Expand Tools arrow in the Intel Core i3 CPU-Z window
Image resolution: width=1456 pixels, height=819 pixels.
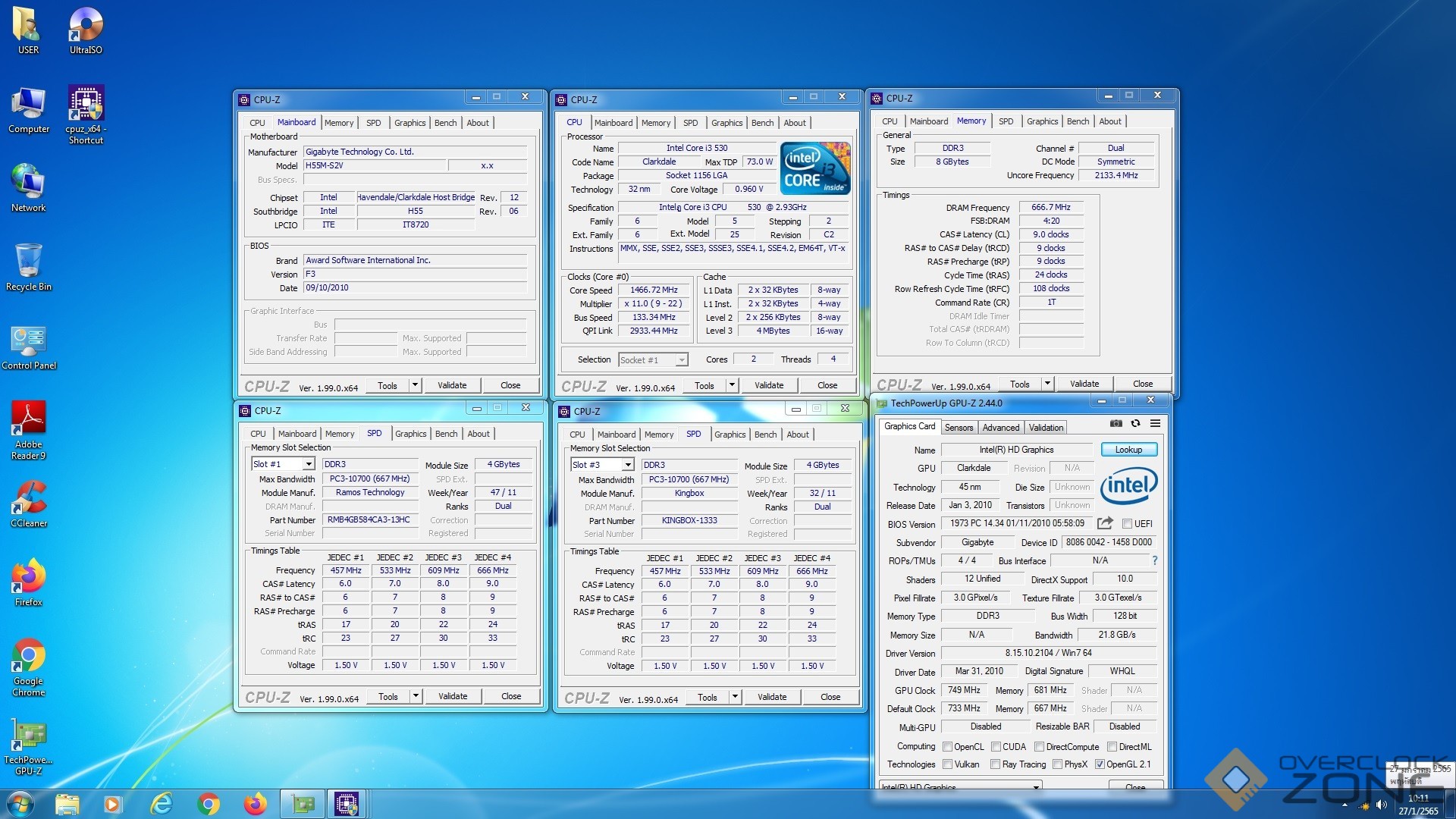click(732, 385)
